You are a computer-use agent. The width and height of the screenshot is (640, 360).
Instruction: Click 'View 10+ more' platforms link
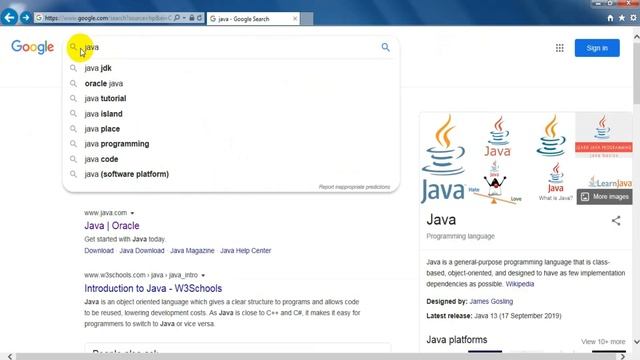click(x=603, y=342)
